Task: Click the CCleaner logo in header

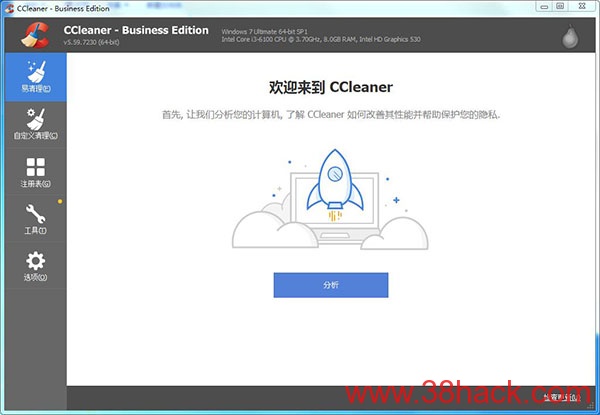Action: (35, 35)
